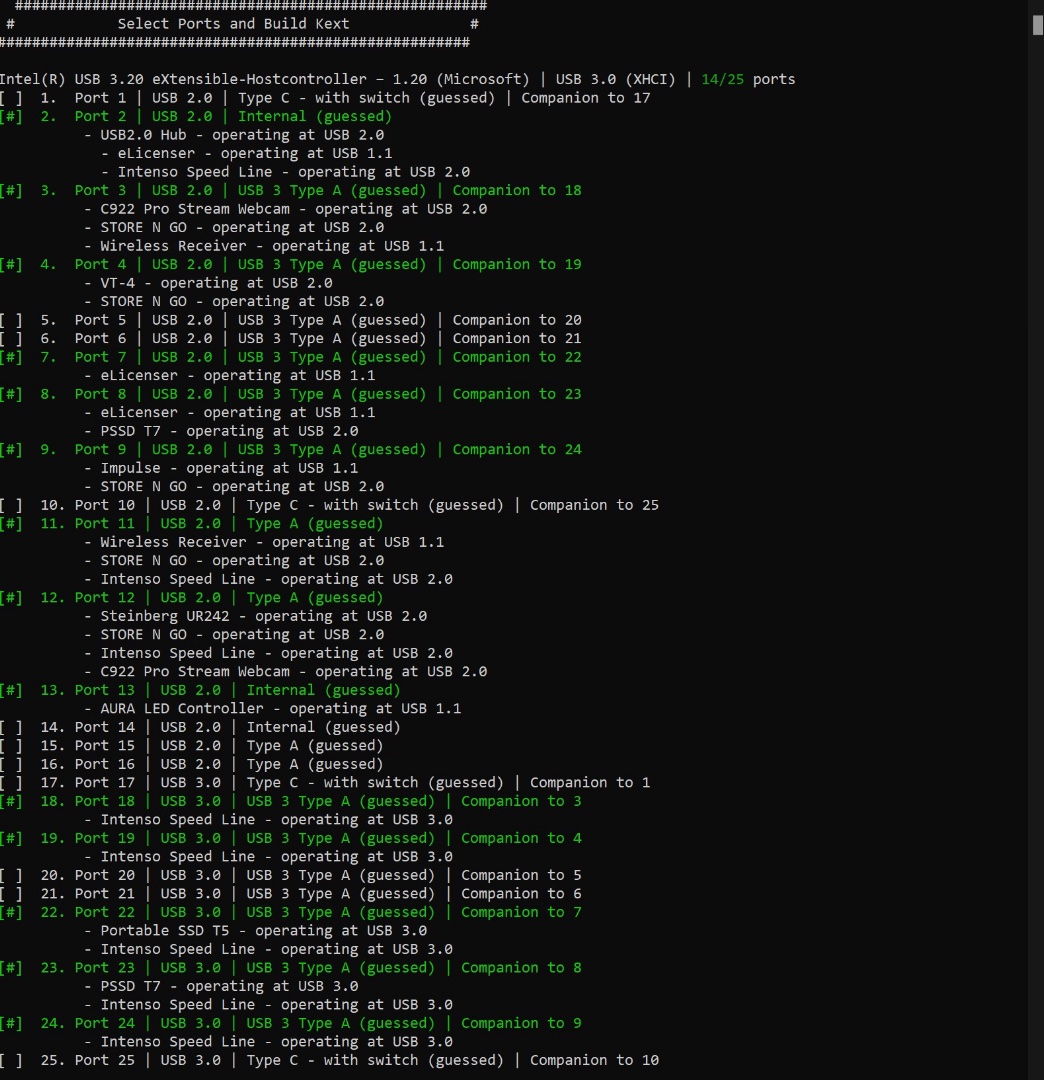Image resolution: width=1044 pixels, height=1080 pixels.
Task: Click 'Impulse - operating at USB 1.1' line
Action: [x=221, y=468]
